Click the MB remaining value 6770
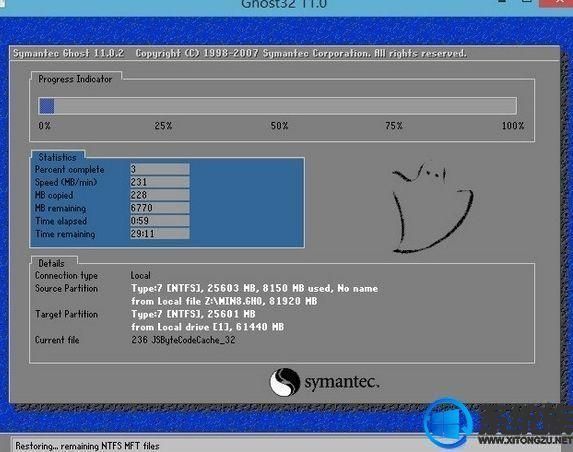The height and width of the screenshot is (452, 573). (160, 208)
